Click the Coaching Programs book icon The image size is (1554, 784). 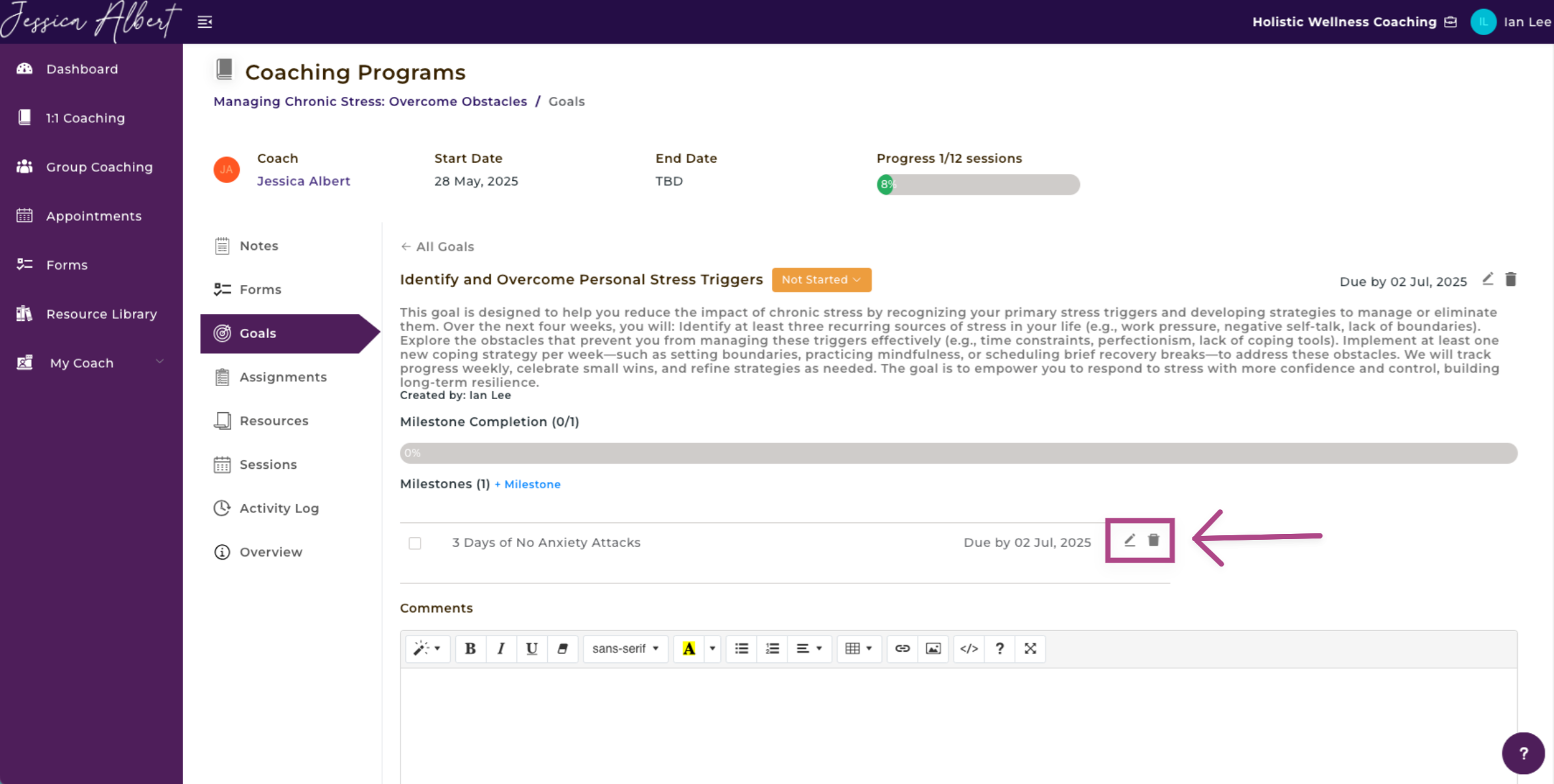coord(224,69)
